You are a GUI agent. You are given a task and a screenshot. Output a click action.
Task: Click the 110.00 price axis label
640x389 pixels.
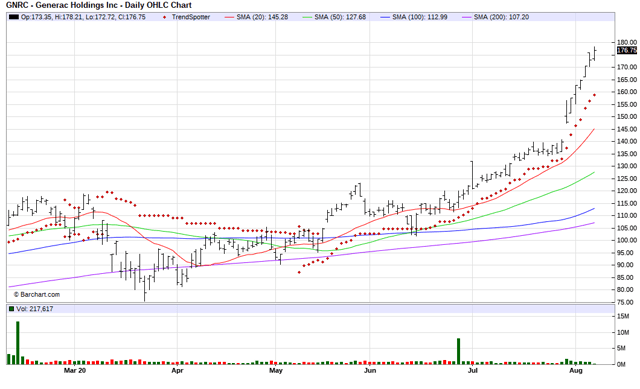[x=627, y=216]
